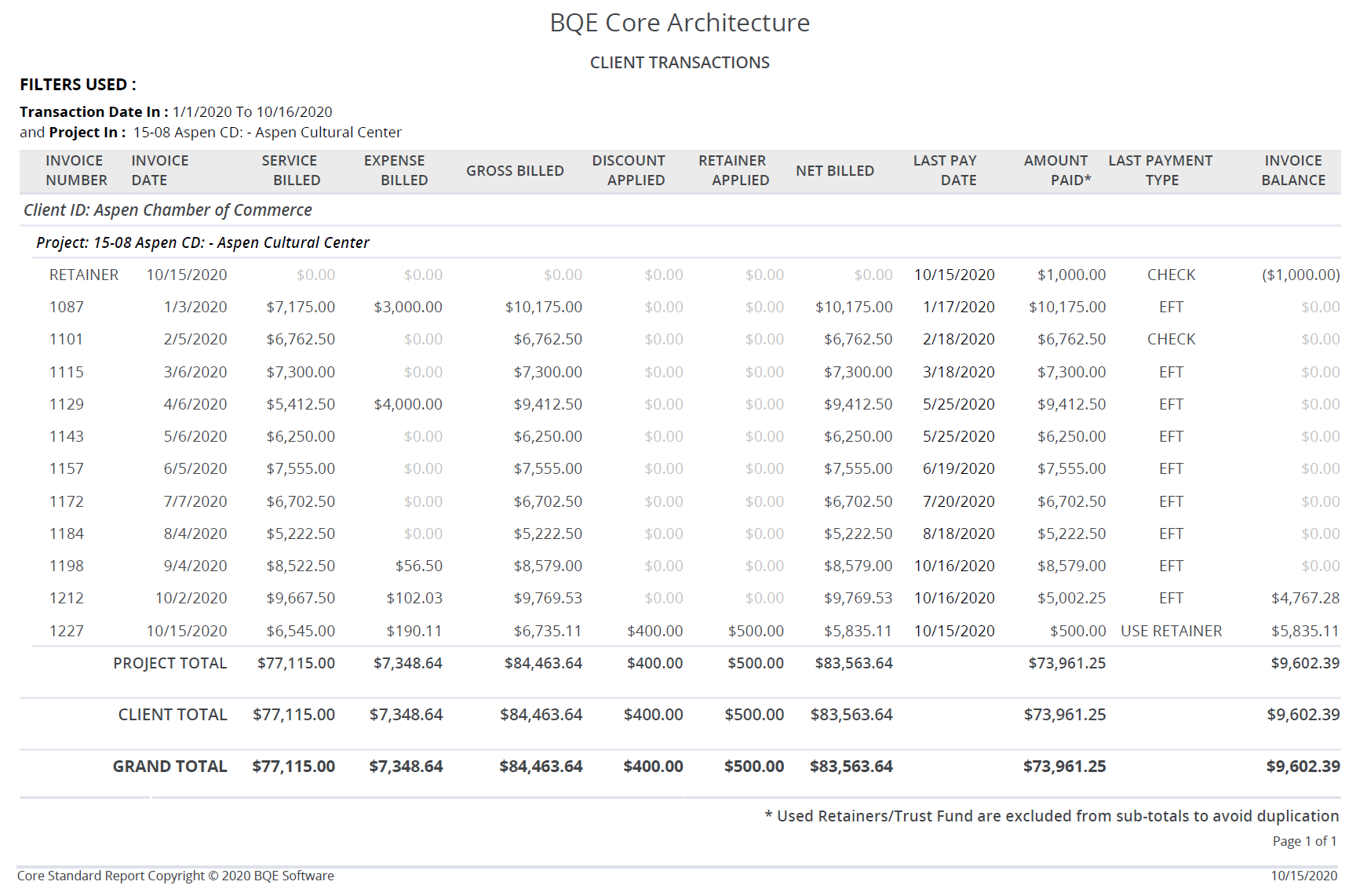Click INVOICE DATE column header
The width and height of the screenshot is (1367, 896).
(x=160, y=170)
